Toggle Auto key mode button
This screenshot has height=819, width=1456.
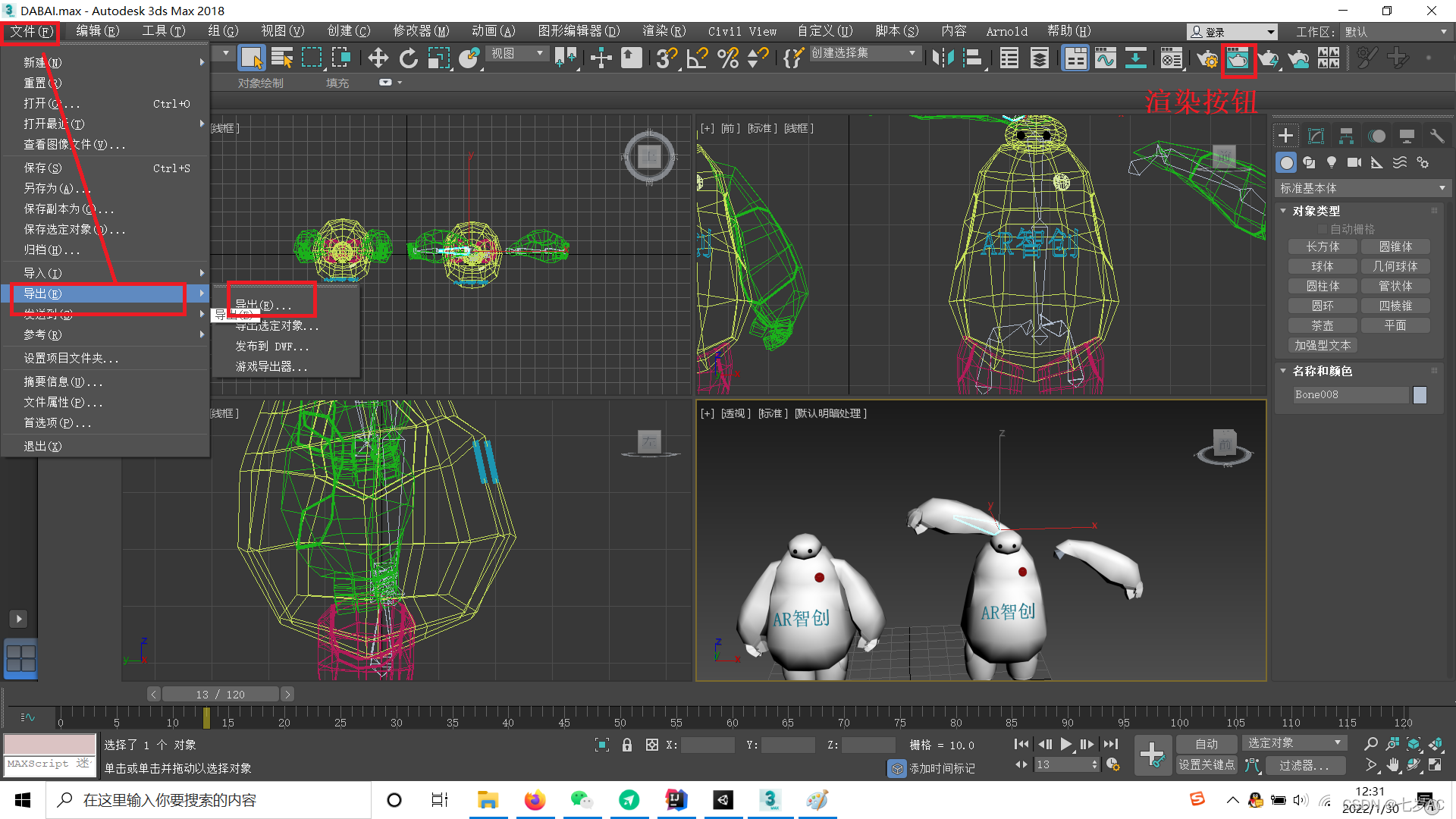1206,744
